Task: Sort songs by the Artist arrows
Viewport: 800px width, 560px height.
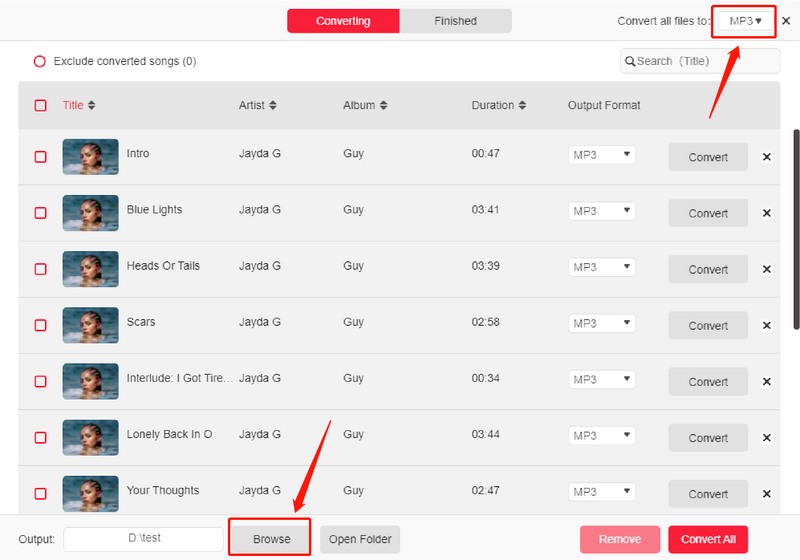Action: coord(273,105)
